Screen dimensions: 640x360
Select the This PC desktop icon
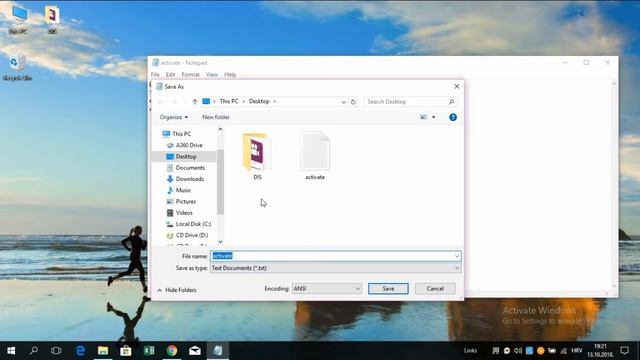coord(18,19)
